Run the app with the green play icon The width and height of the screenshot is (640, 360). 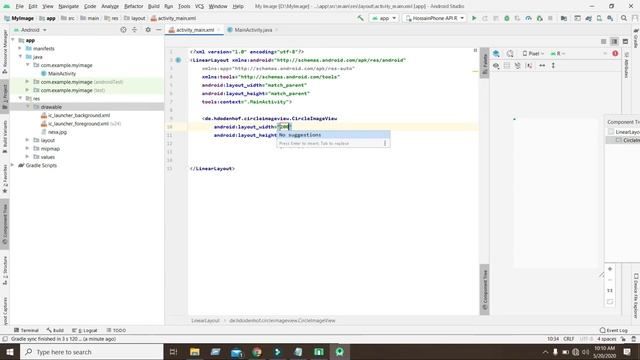click(474, 18)
